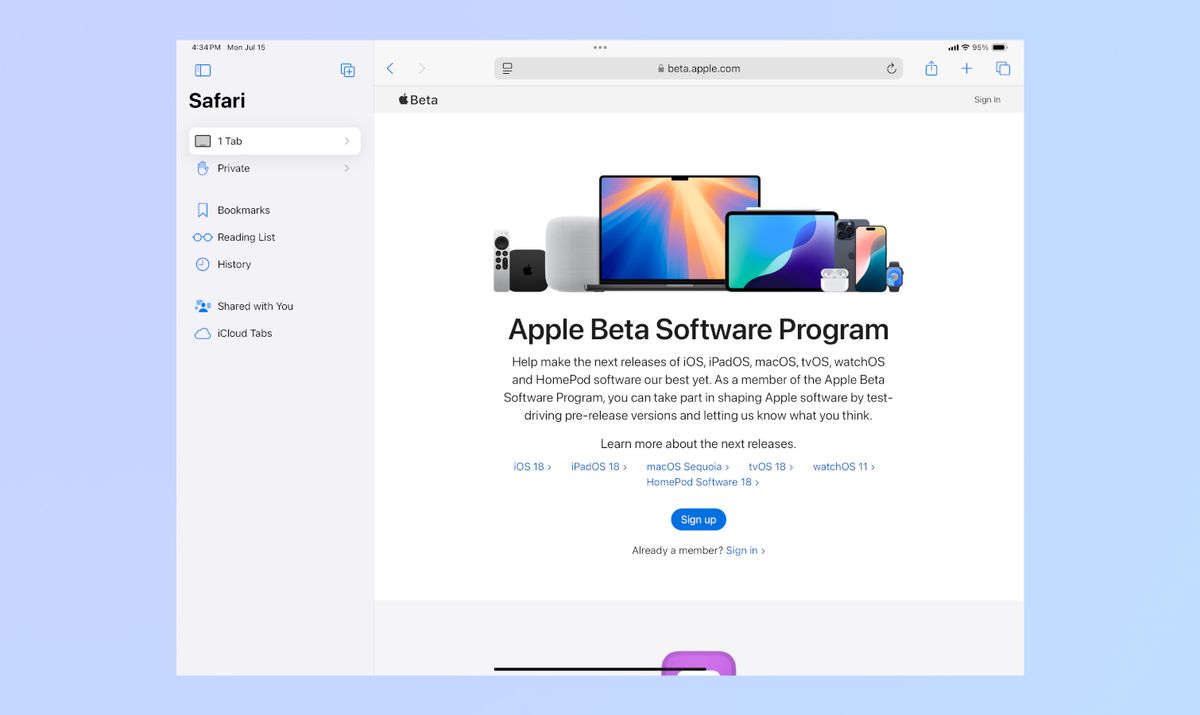Image resolution: width=1200 pixels, height=715 pixels.
Task: Create a new tab group from sidebar icon
Action: [x=348, y=70]
